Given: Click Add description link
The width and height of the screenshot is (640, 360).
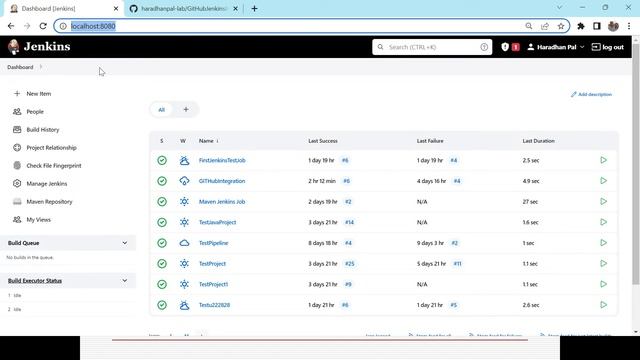Looking at the screenshot, I should 591,94.
